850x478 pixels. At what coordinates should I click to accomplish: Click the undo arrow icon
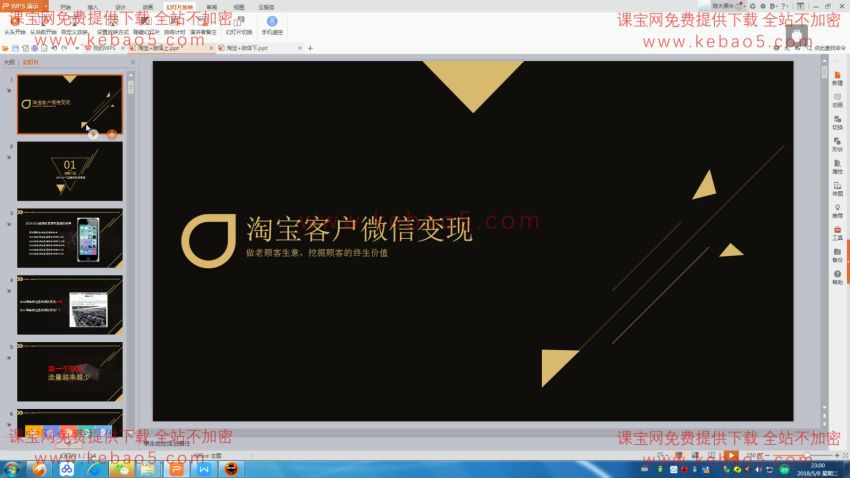55,48
